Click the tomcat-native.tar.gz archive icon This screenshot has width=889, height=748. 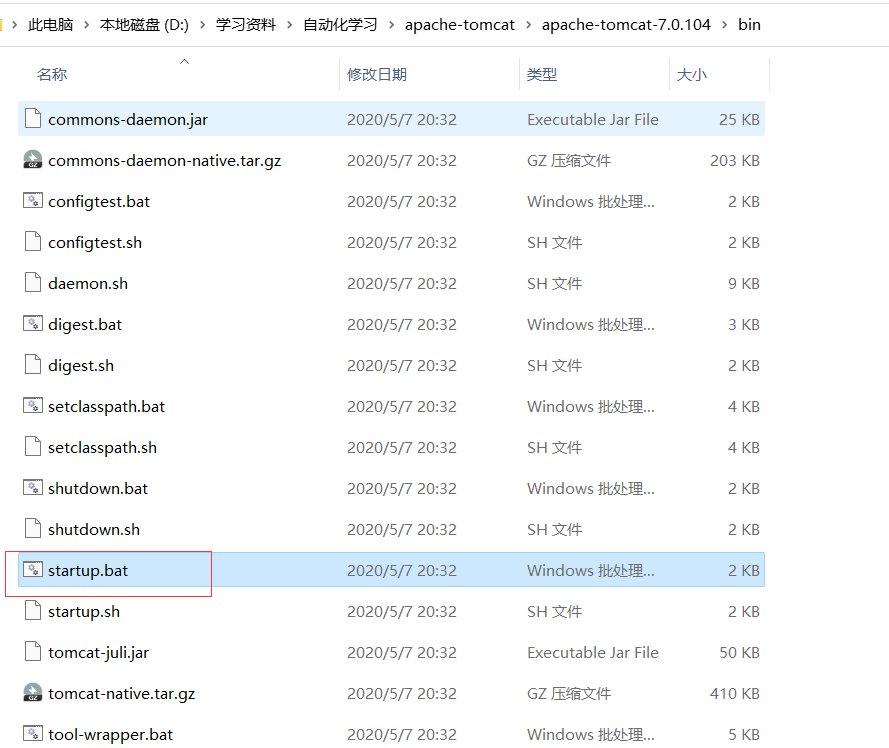[x=33, y=693]
